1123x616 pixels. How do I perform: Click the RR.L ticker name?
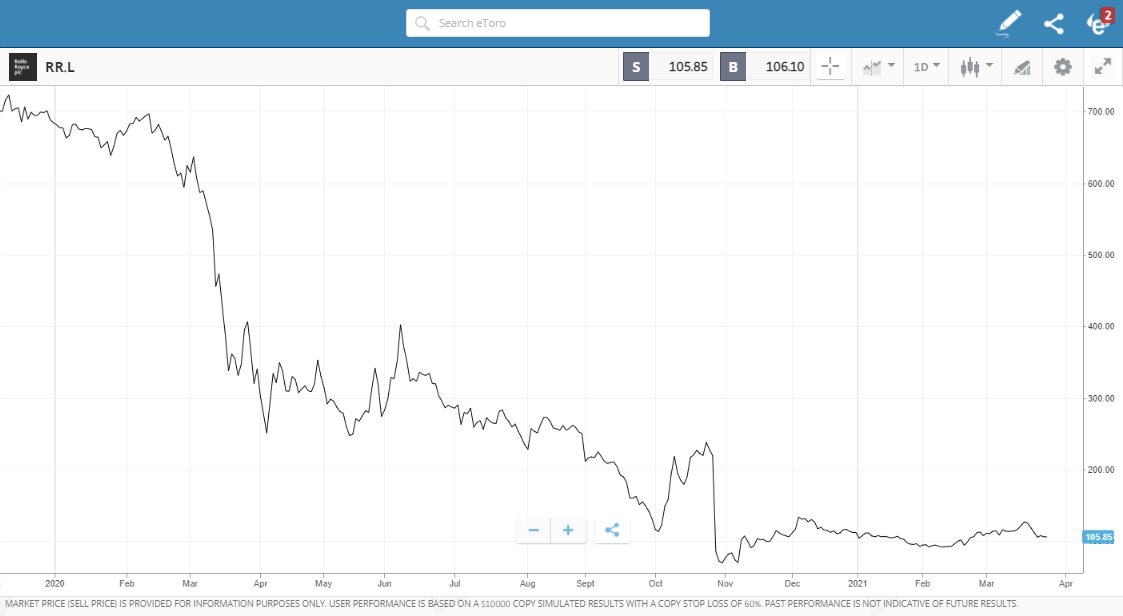click(x=60, y=67)
